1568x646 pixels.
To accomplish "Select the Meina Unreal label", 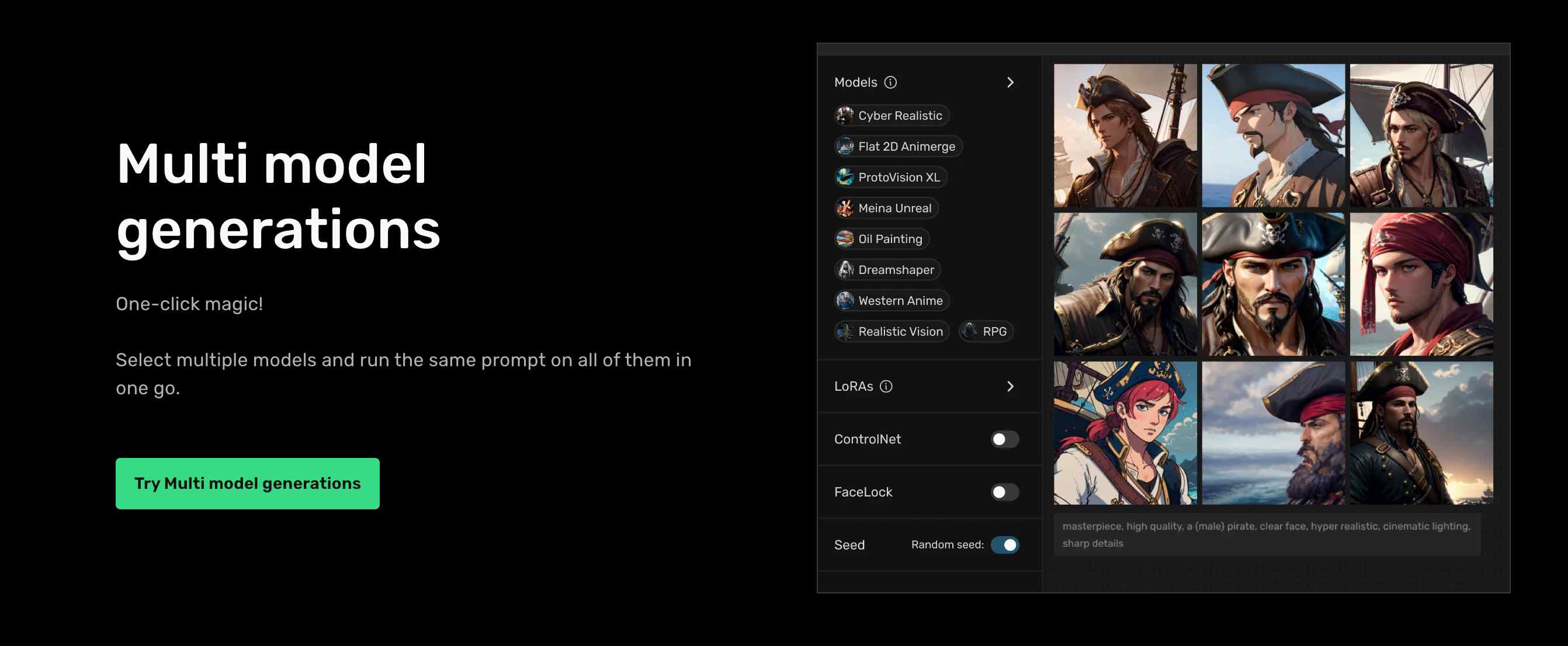I will [895, 209].
